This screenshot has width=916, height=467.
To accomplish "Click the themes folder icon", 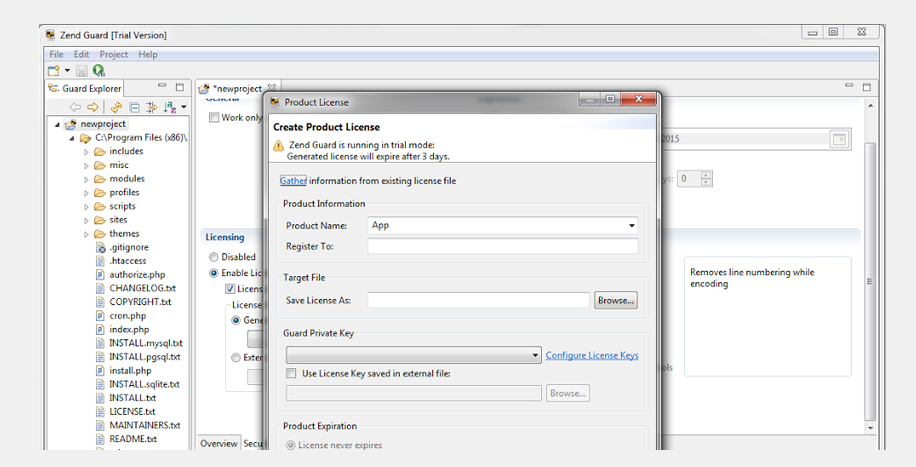I will [x=100, y=234].
